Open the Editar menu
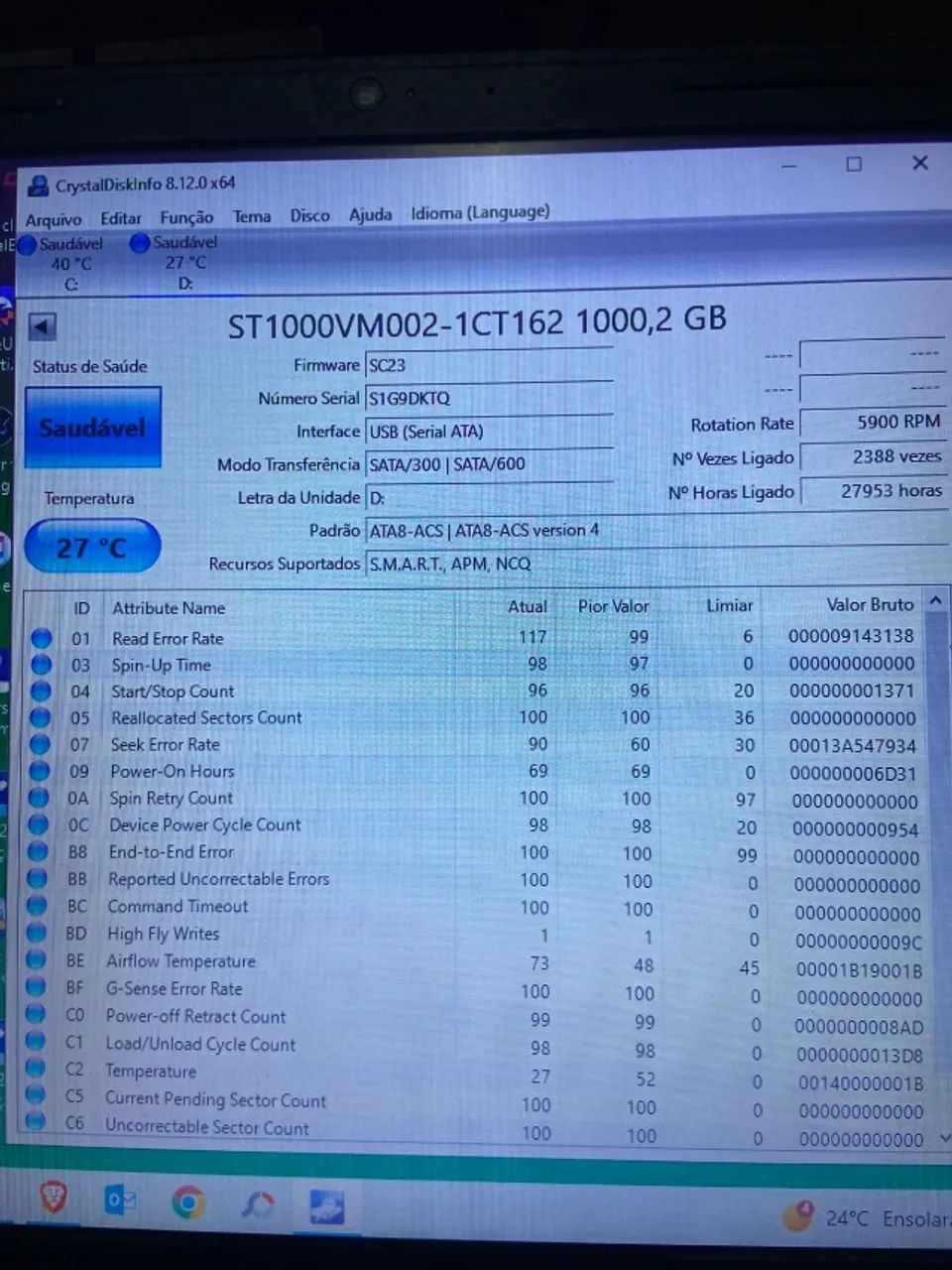 (120, 218)
